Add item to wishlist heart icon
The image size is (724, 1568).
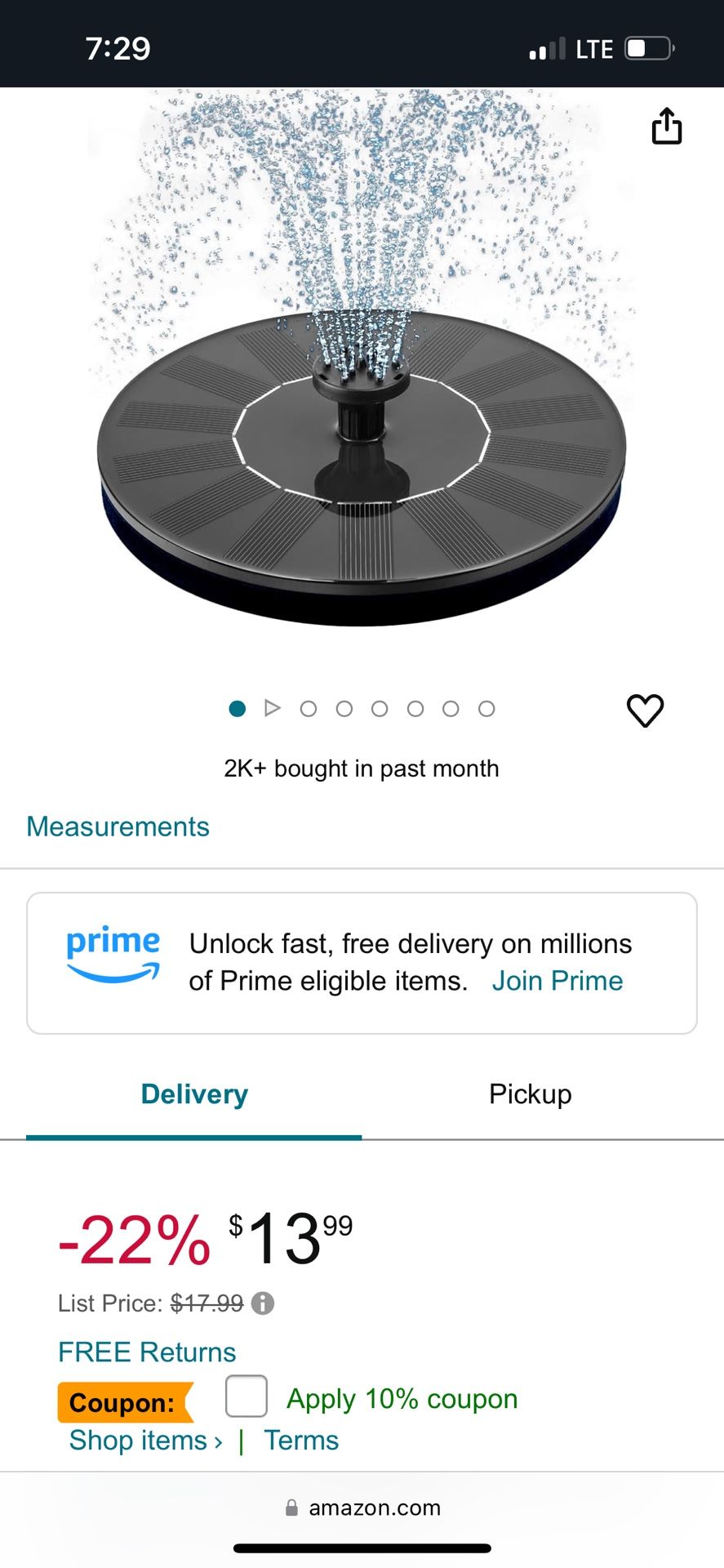645,710
